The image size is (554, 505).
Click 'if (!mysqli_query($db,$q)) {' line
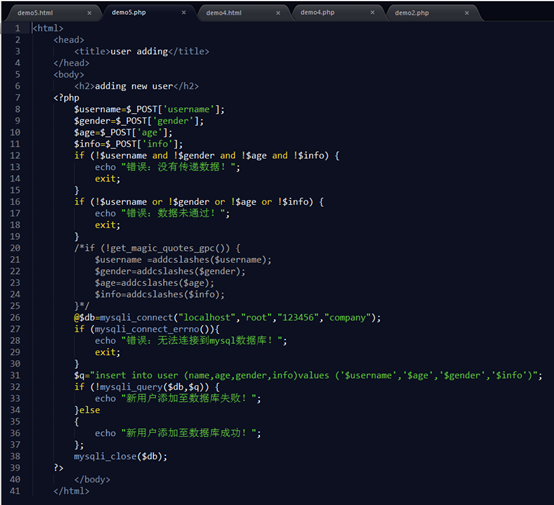click(x=147, y=387)
